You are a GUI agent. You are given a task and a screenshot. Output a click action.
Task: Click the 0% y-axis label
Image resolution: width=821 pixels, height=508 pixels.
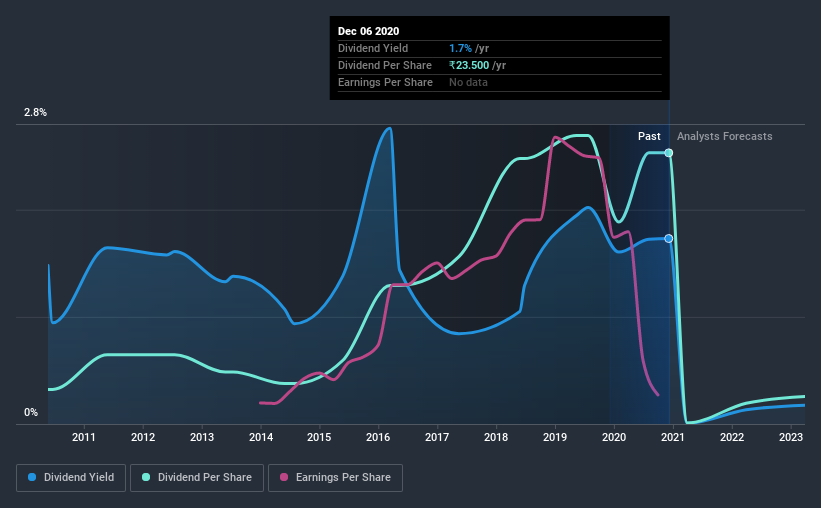point(31,412)
